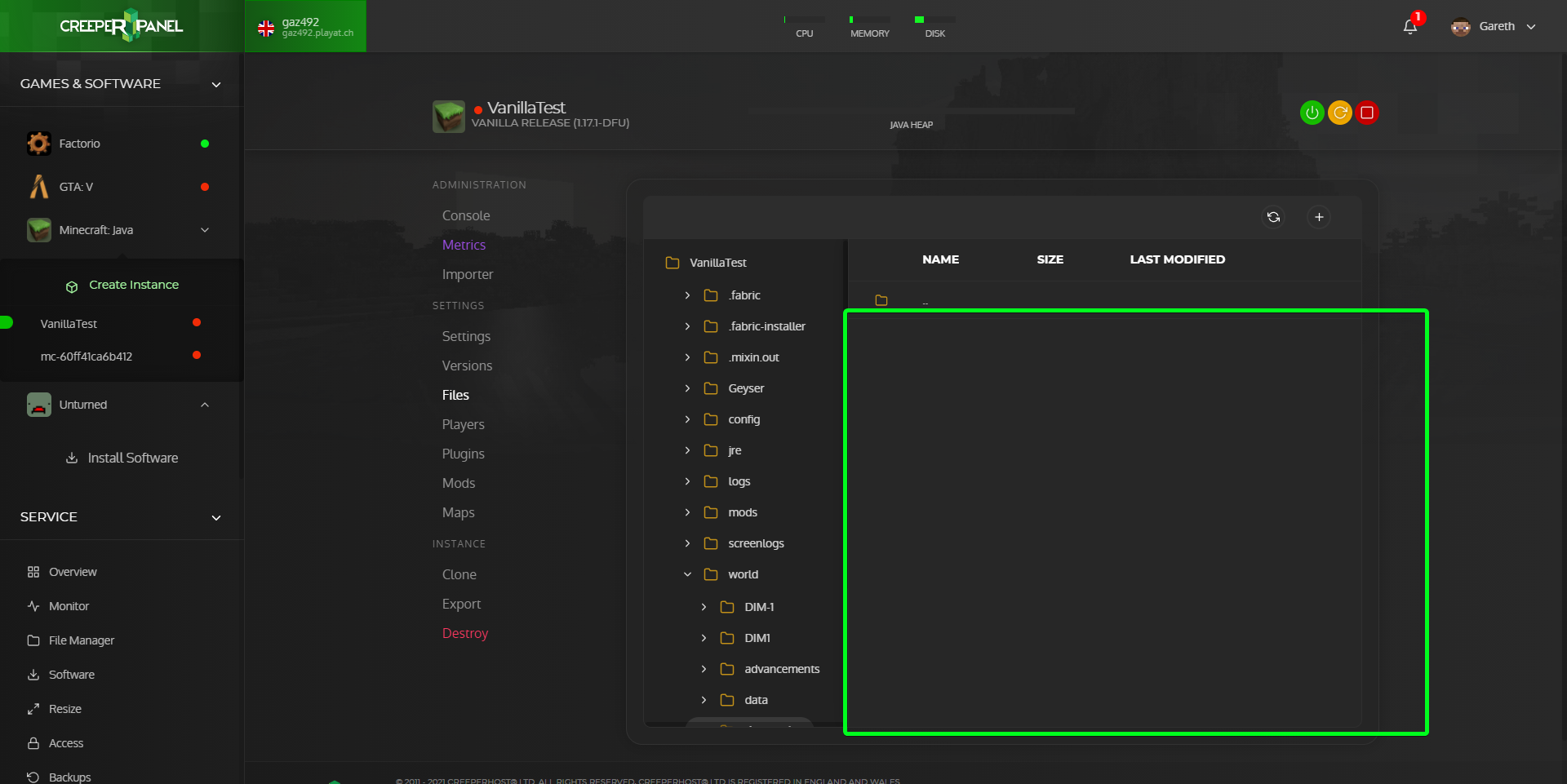Click the CreeperPanel logo
Screen dimensions: 1567x784
[x=122, y=26]
